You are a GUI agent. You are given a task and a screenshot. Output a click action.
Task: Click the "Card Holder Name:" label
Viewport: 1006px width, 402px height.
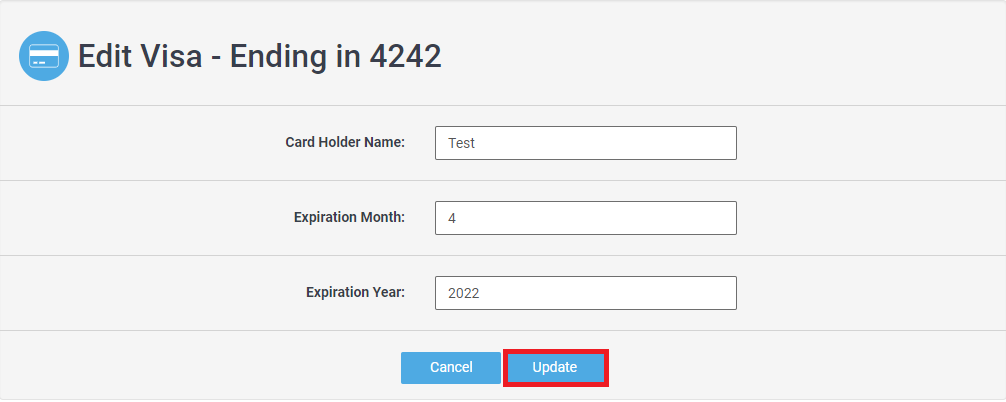point(345,142)
